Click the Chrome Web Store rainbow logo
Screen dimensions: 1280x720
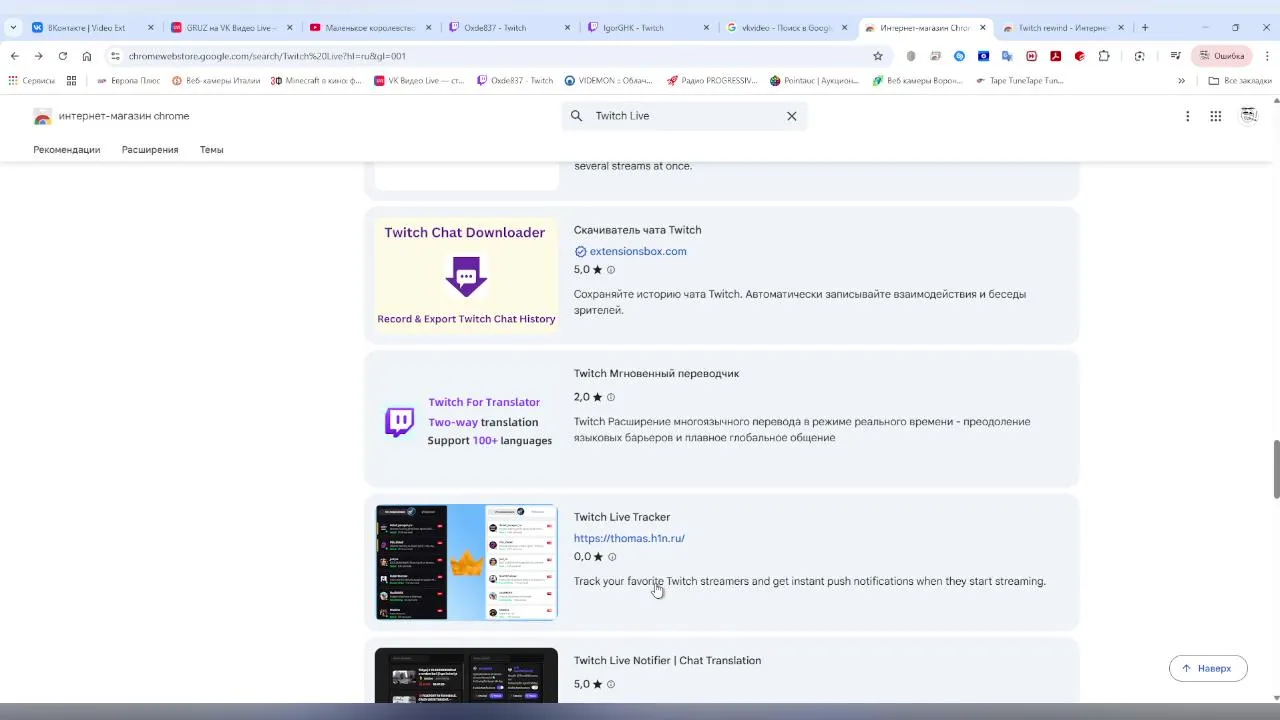point(42,116)
